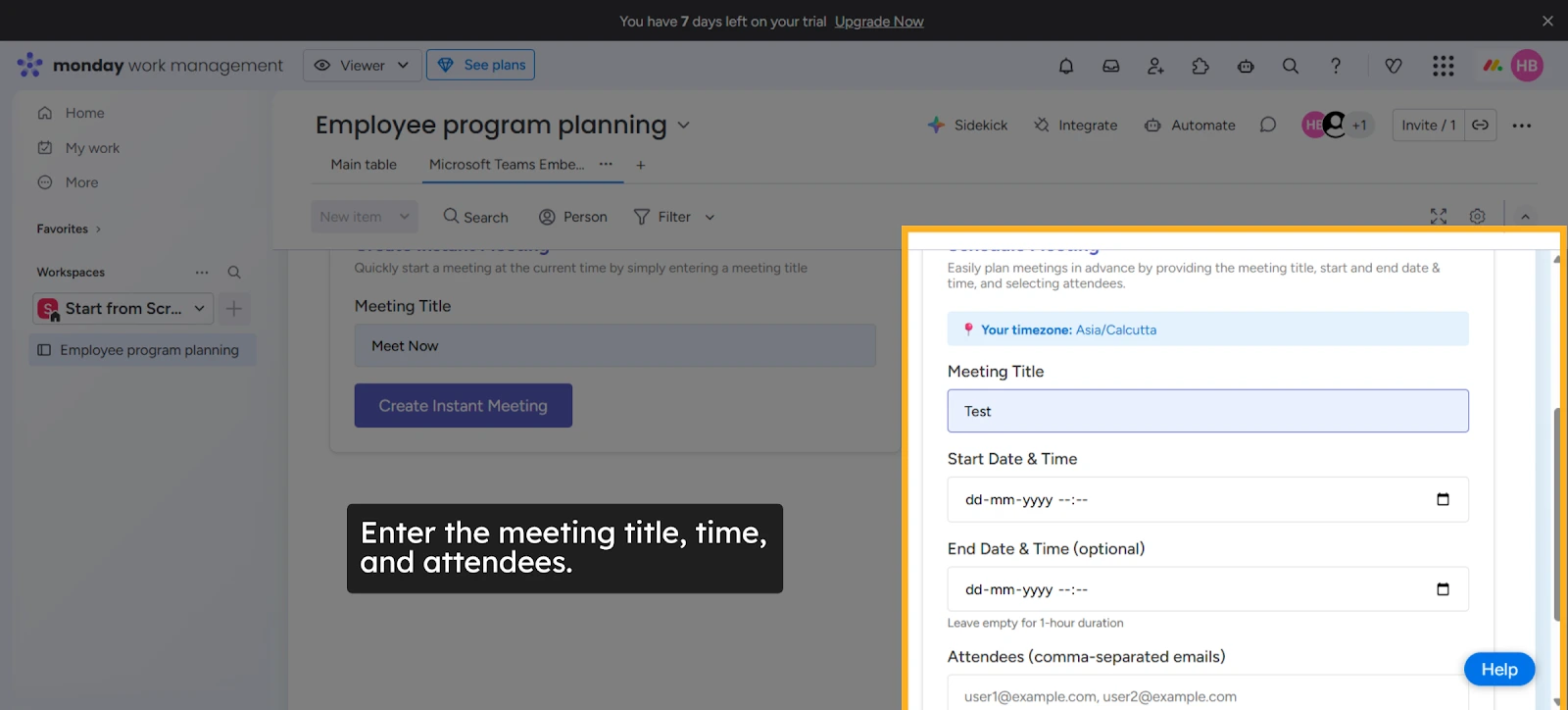
Task: Open Home in the left sidebar
Action: point(84,114)
